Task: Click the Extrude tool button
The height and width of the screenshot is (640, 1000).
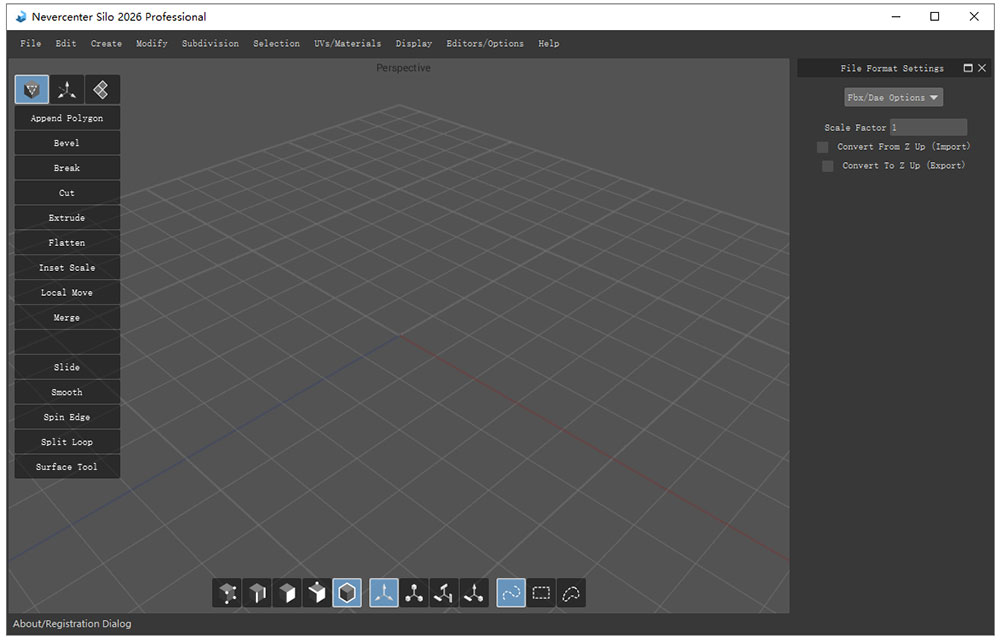Action: 67,218
